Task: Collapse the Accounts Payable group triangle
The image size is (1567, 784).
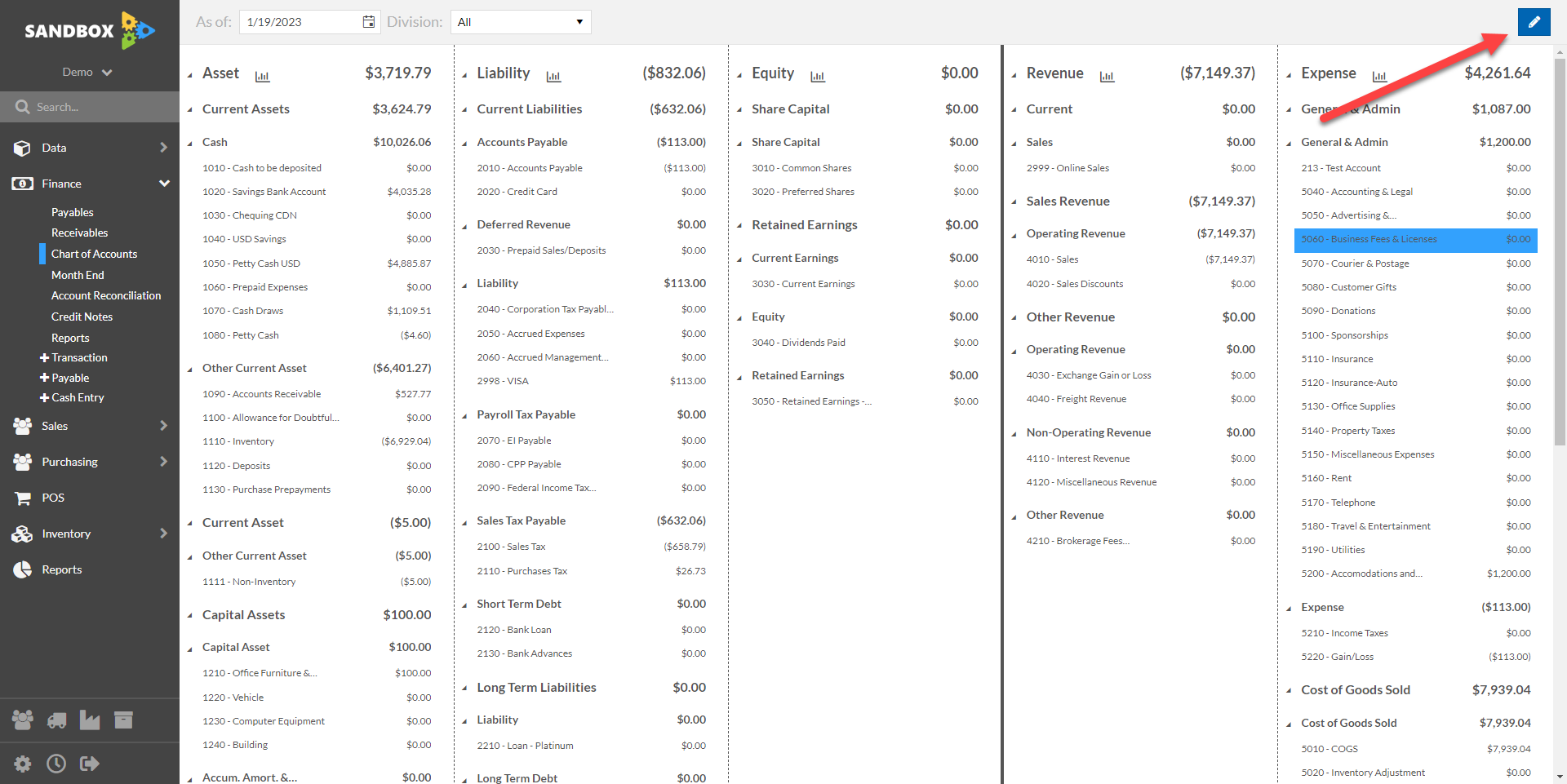Action: (464, 143)
